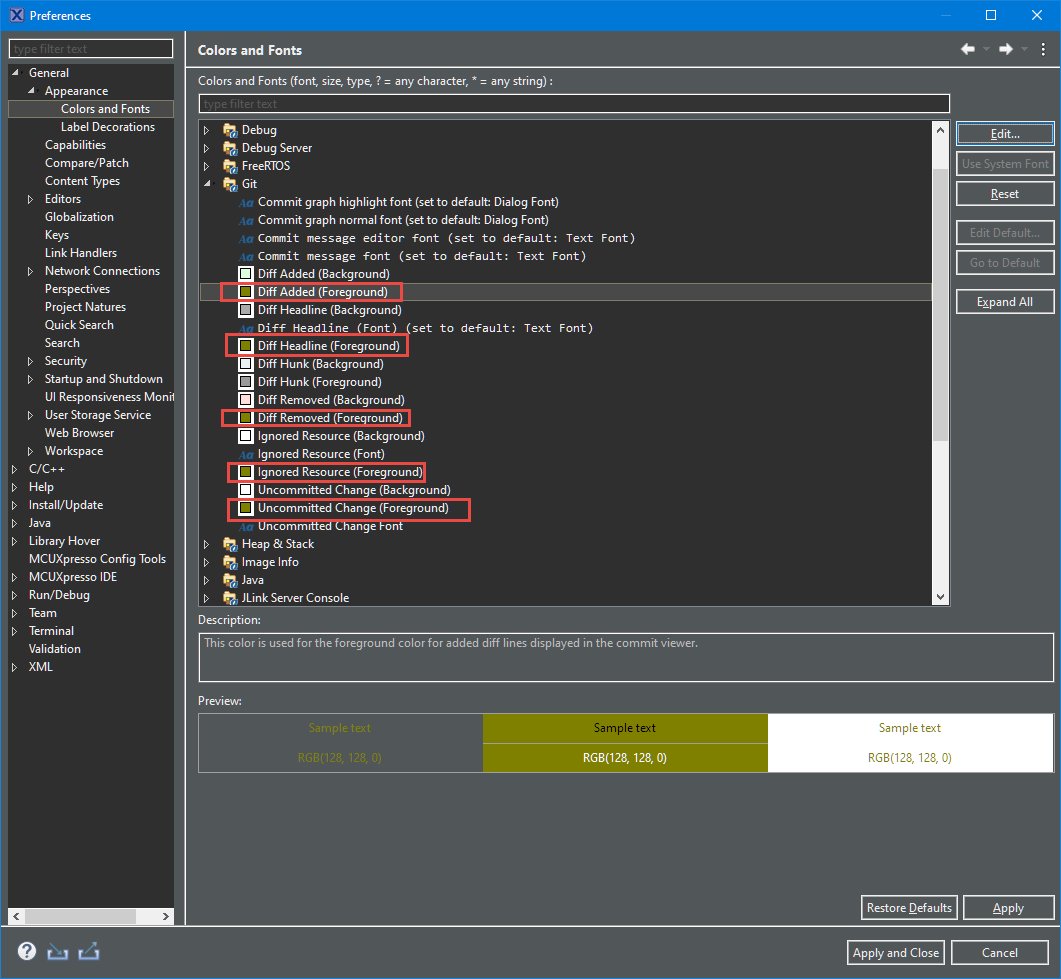
Task: Collapse the Git category in tree
Action: point(207,184)
